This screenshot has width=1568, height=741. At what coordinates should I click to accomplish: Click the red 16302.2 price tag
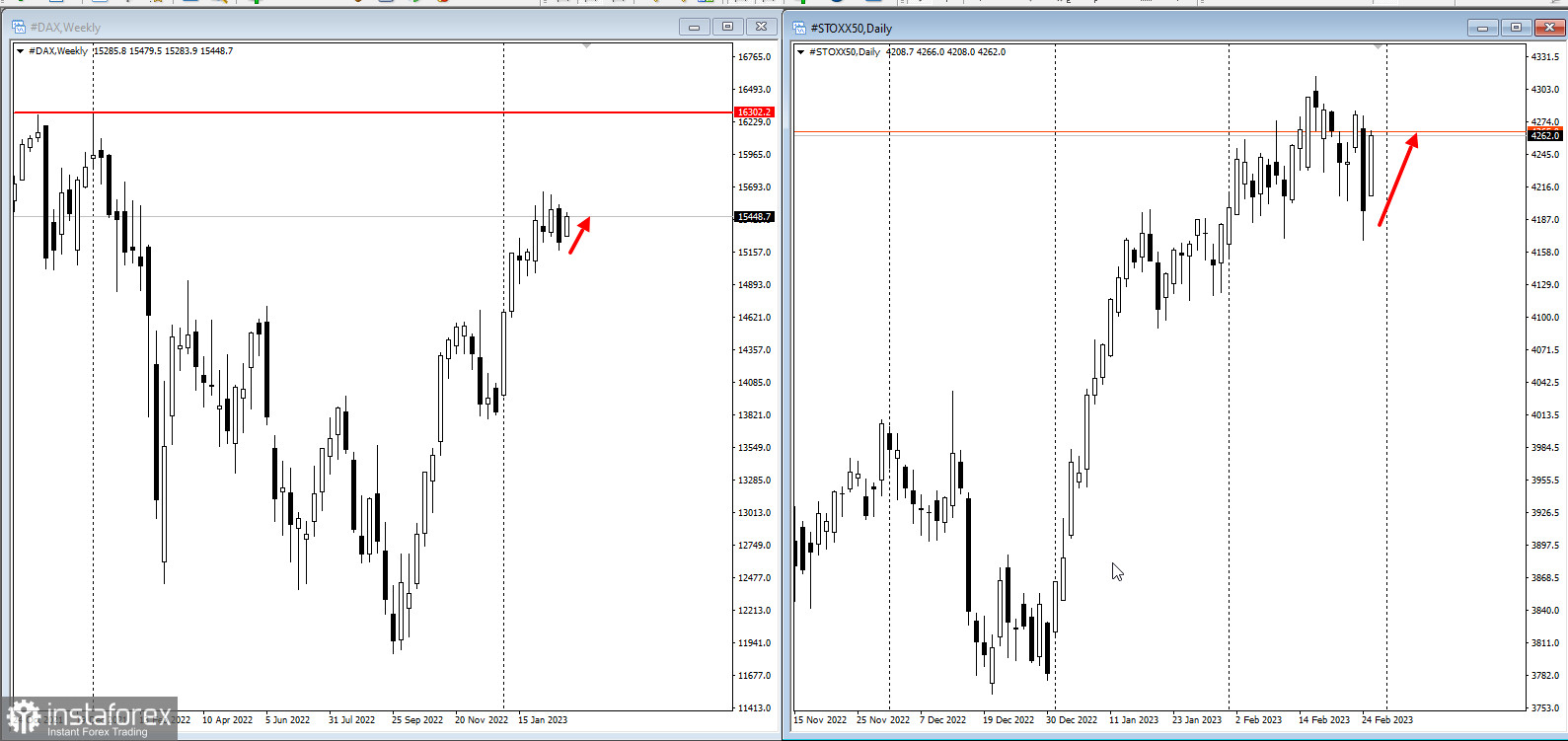(x=755, y=112)
